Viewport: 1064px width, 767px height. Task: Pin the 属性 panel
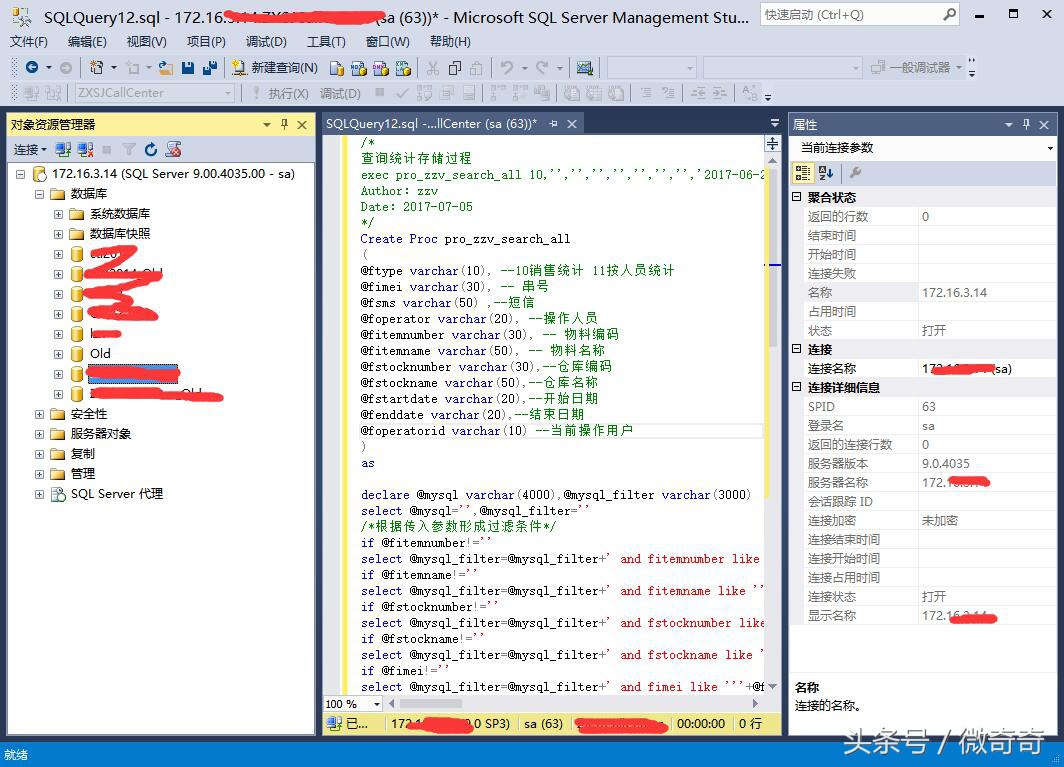[x=1026, y=124]
